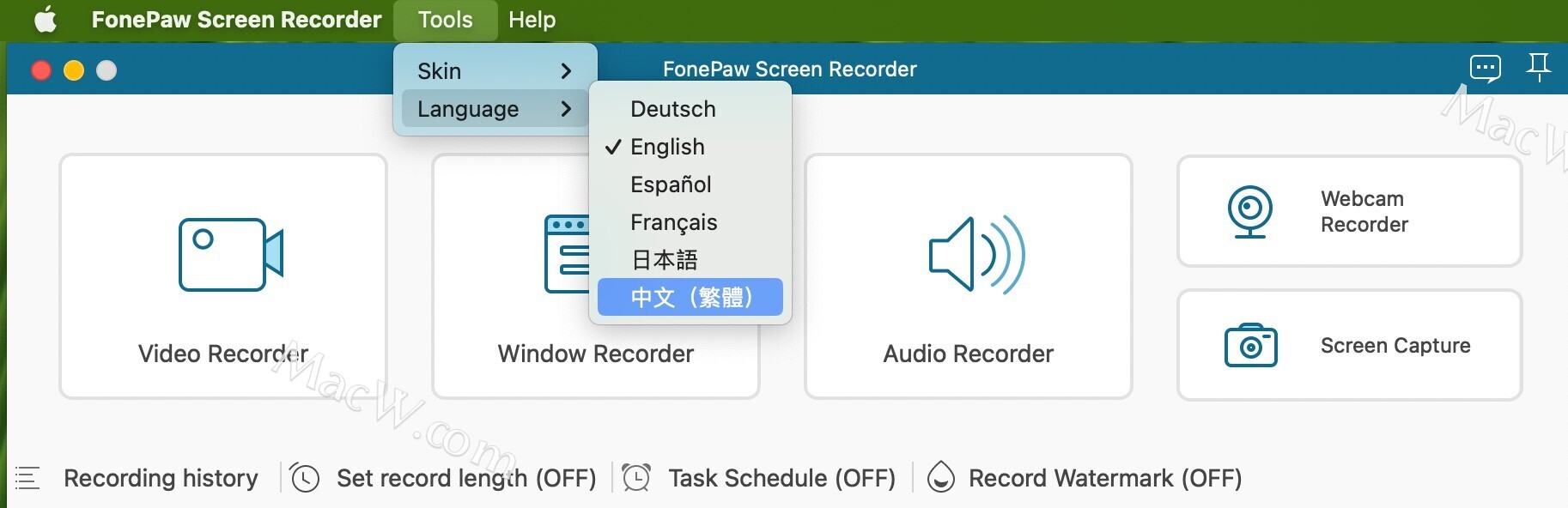
Task: Toggle Task Schedule (OFF)
Action: click(782, 478)
